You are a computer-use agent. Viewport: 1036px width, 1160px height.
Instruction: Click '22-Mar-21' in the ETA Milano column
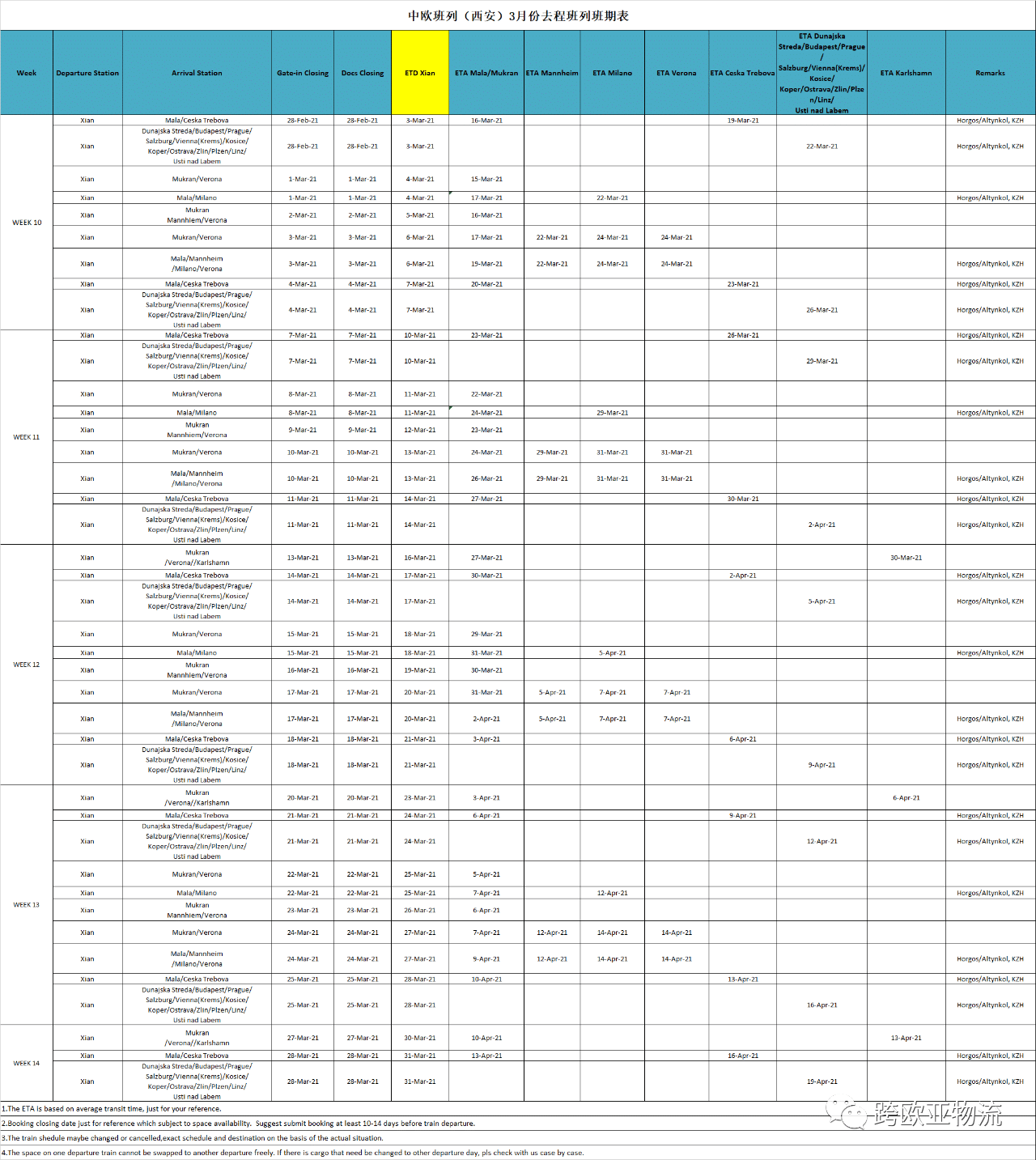(612, 198)
